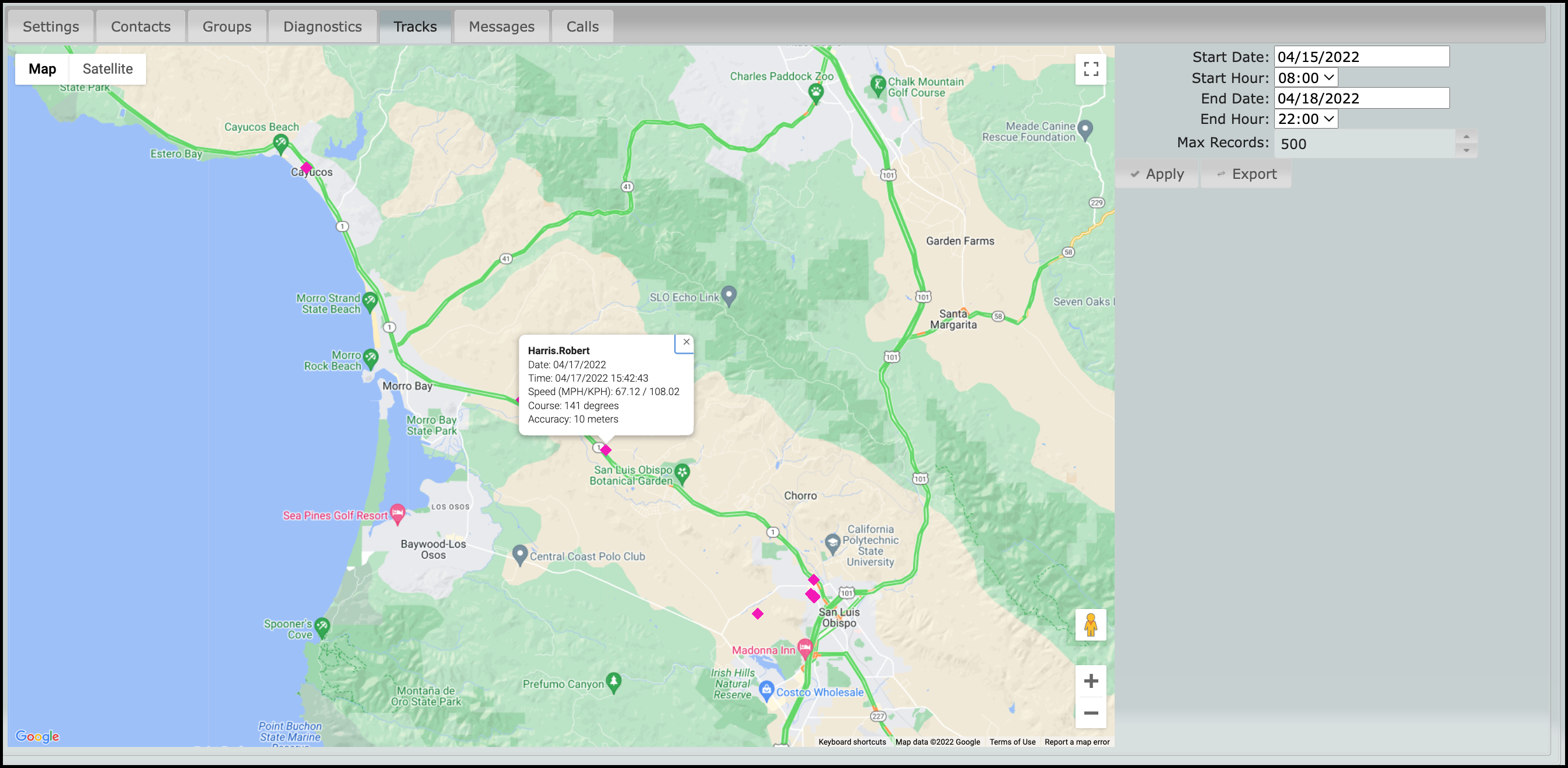This screenshot has width=1568, height=768.
Task: Click the Export button
Action: click(x=1246, y=174)
